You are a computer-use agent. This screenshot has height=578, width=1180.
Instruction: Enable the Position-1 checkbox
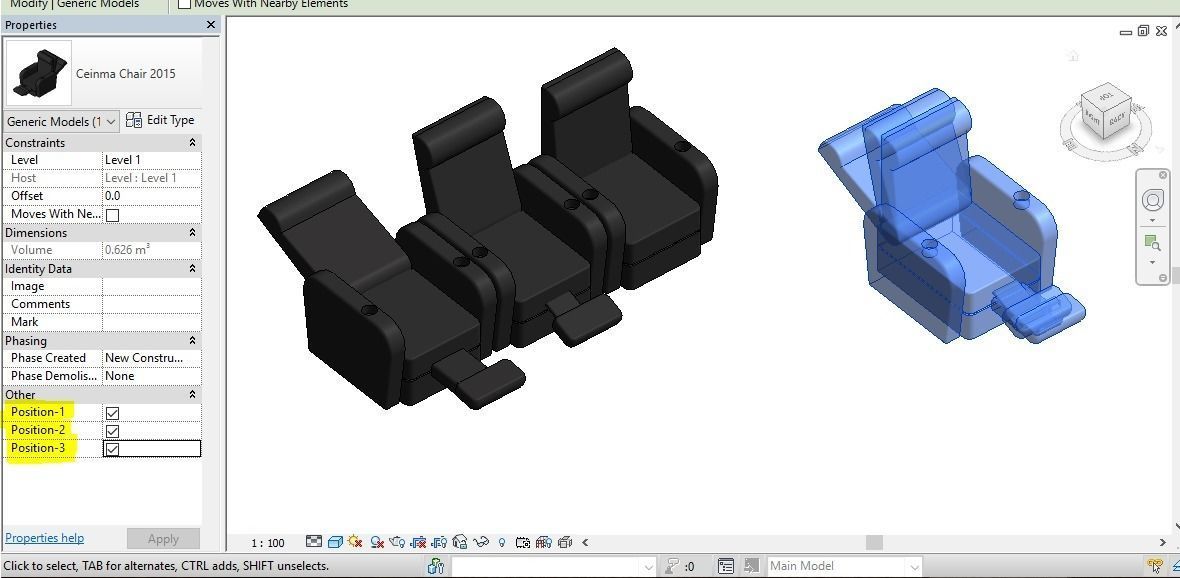coord(112,412)
